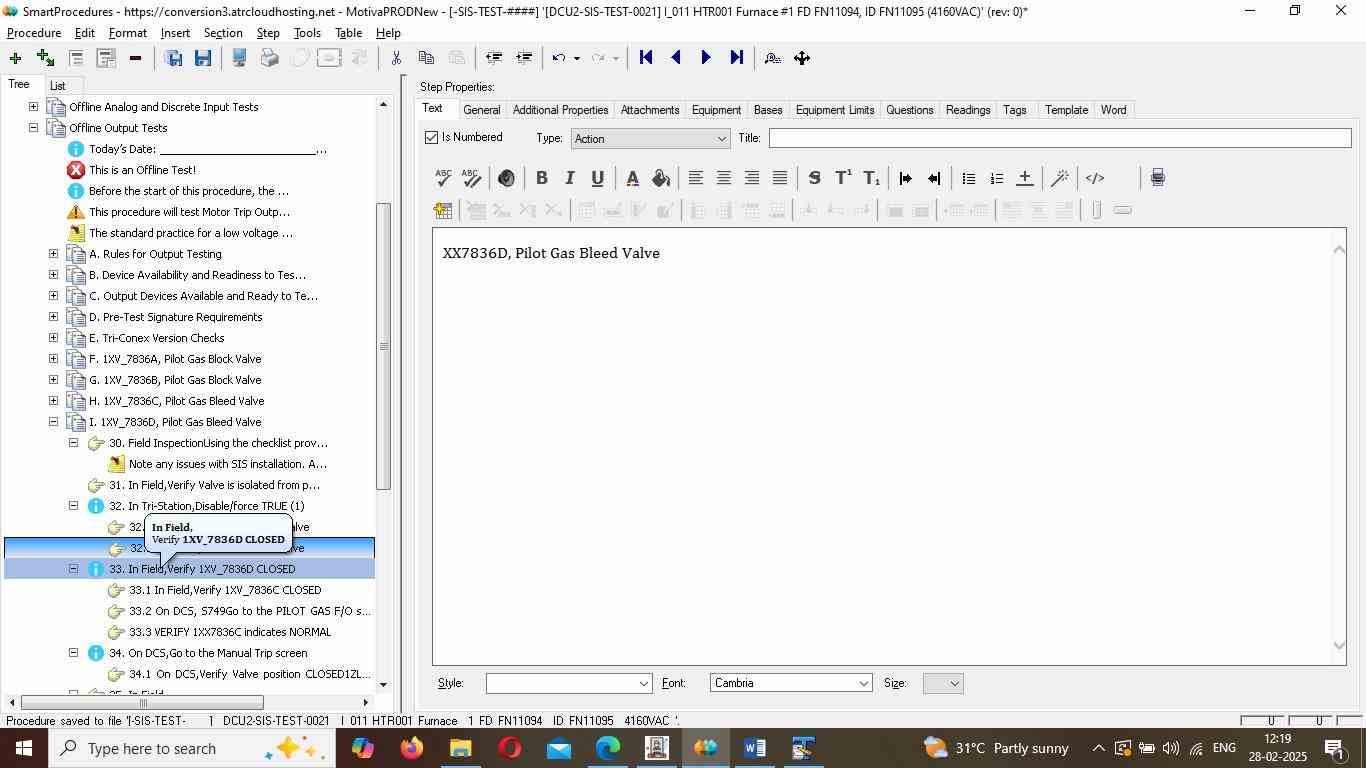Click the print icon in main toolbar
This screenshot has width=1366, height=768.
click(x=269, y=58)
